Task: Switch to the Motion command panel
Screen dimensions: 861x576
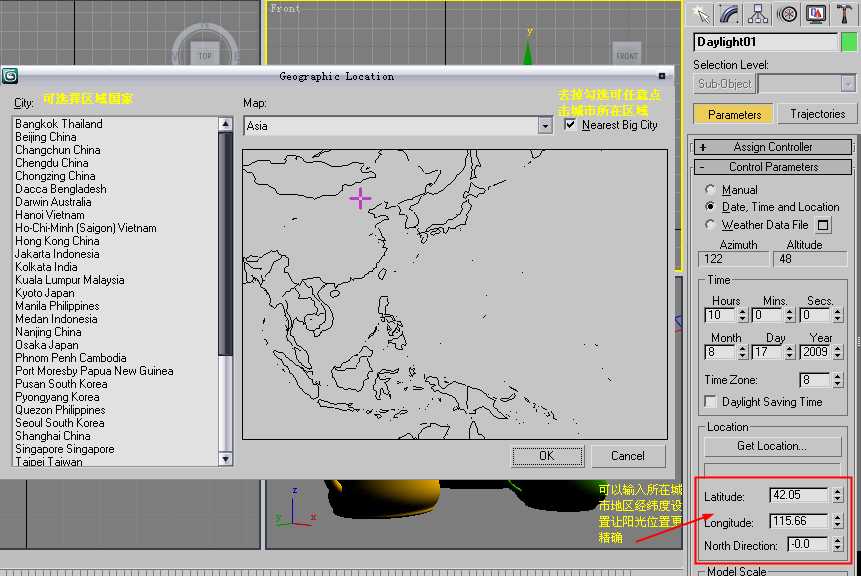Action: pyautogui.click(x=788, y=14)
